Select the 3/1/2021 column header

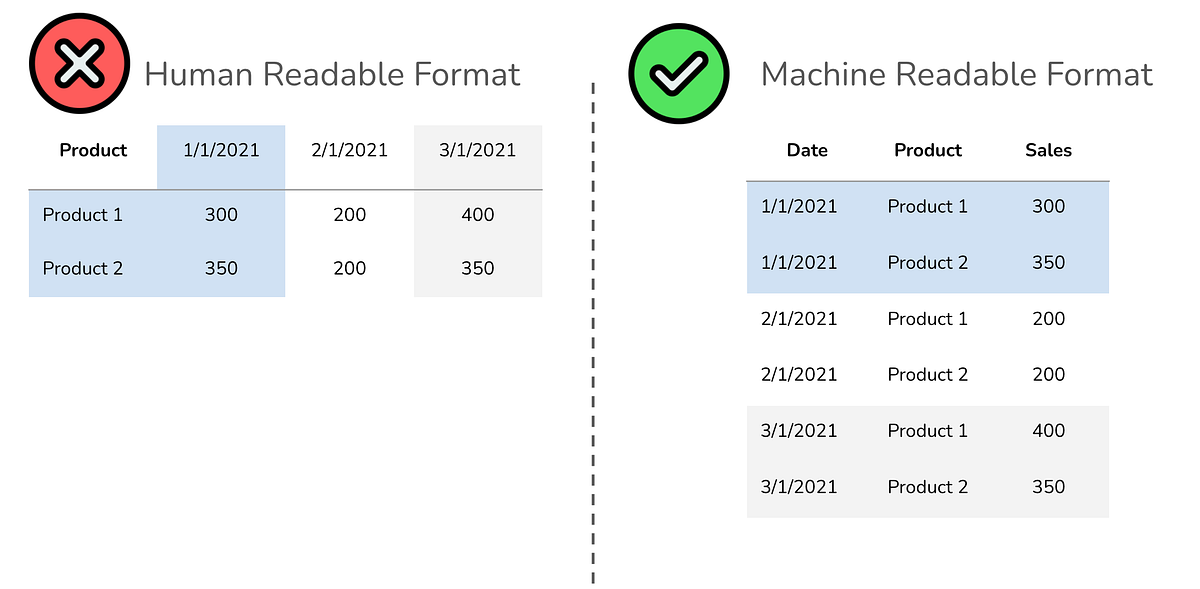pyautogui.click(x=478, y=151)
